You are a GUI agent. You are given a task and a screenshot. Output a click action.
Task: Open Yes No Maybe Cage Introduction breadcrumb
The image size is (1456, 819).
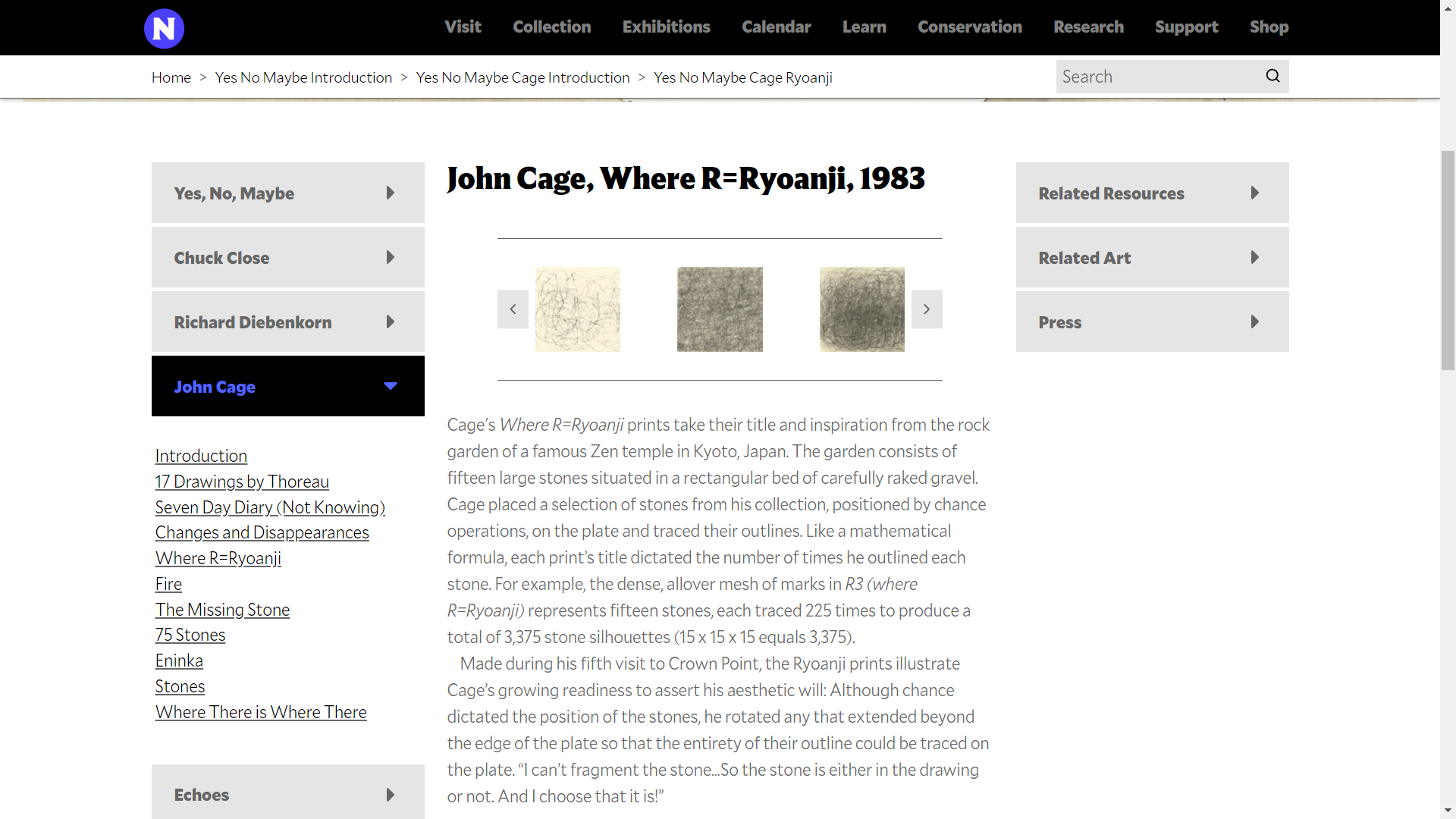point(522,77)
